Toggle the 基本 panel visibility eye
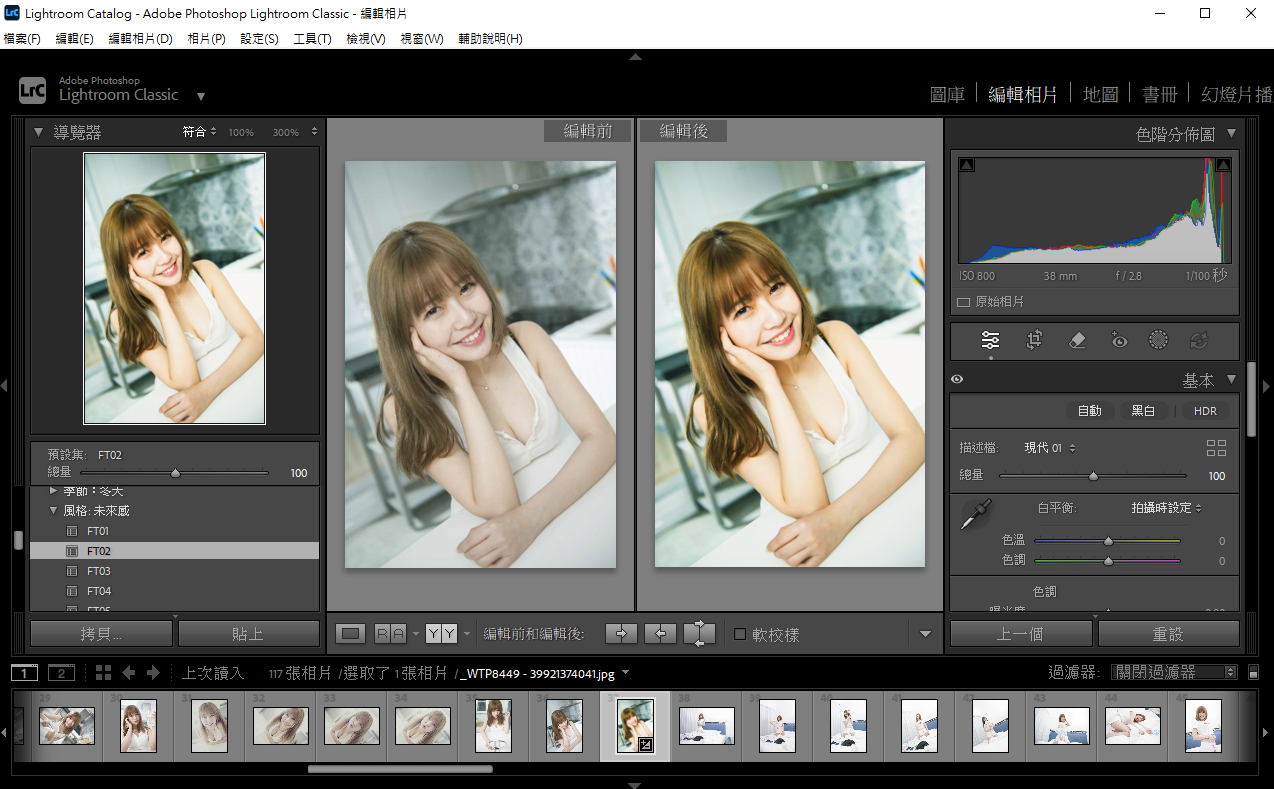 tap(957, 380)
